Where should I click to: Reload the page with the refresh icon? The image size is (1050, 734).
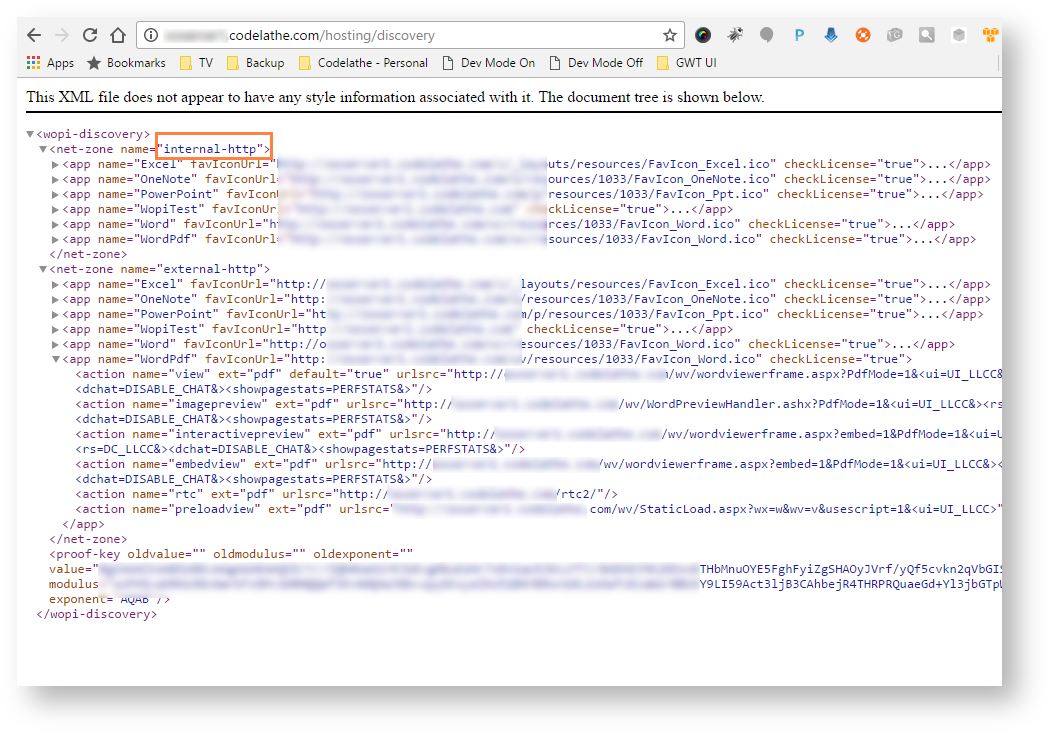90,35
